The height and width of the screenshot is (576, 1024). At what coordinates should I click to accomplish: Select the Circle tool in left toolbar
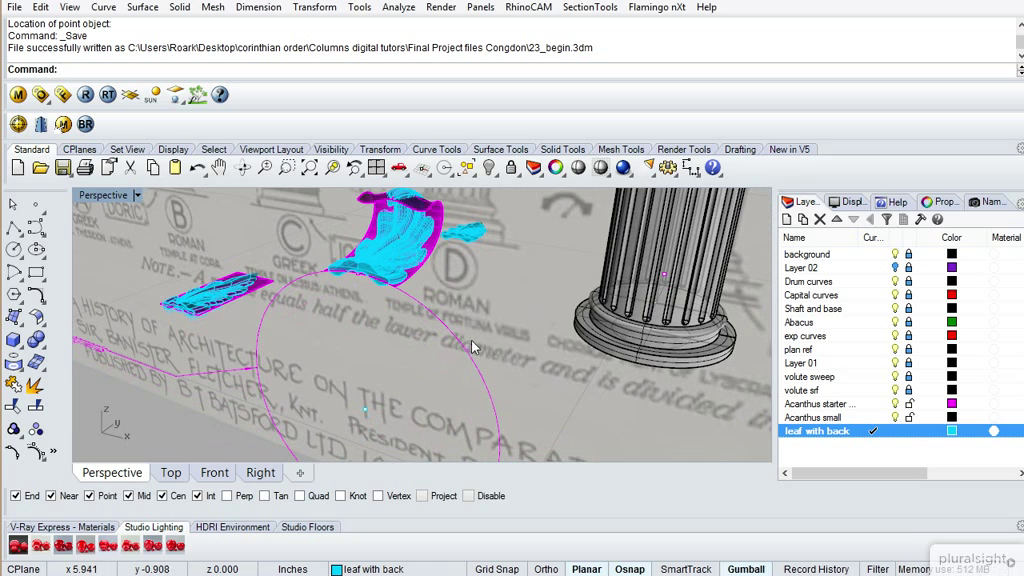pos(13,249)
